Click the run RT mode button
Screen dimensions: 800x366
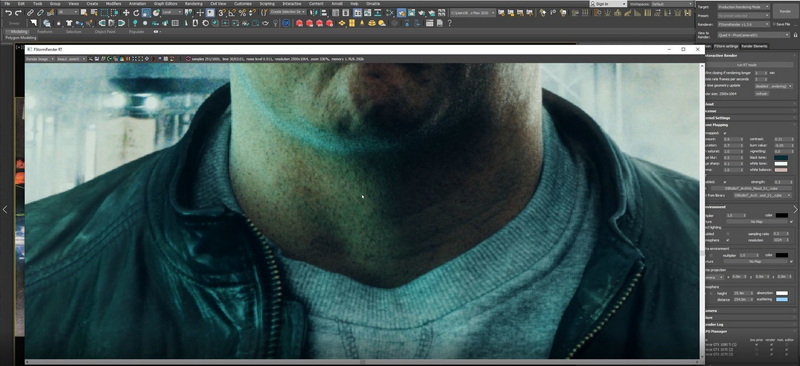click(746, 65)
